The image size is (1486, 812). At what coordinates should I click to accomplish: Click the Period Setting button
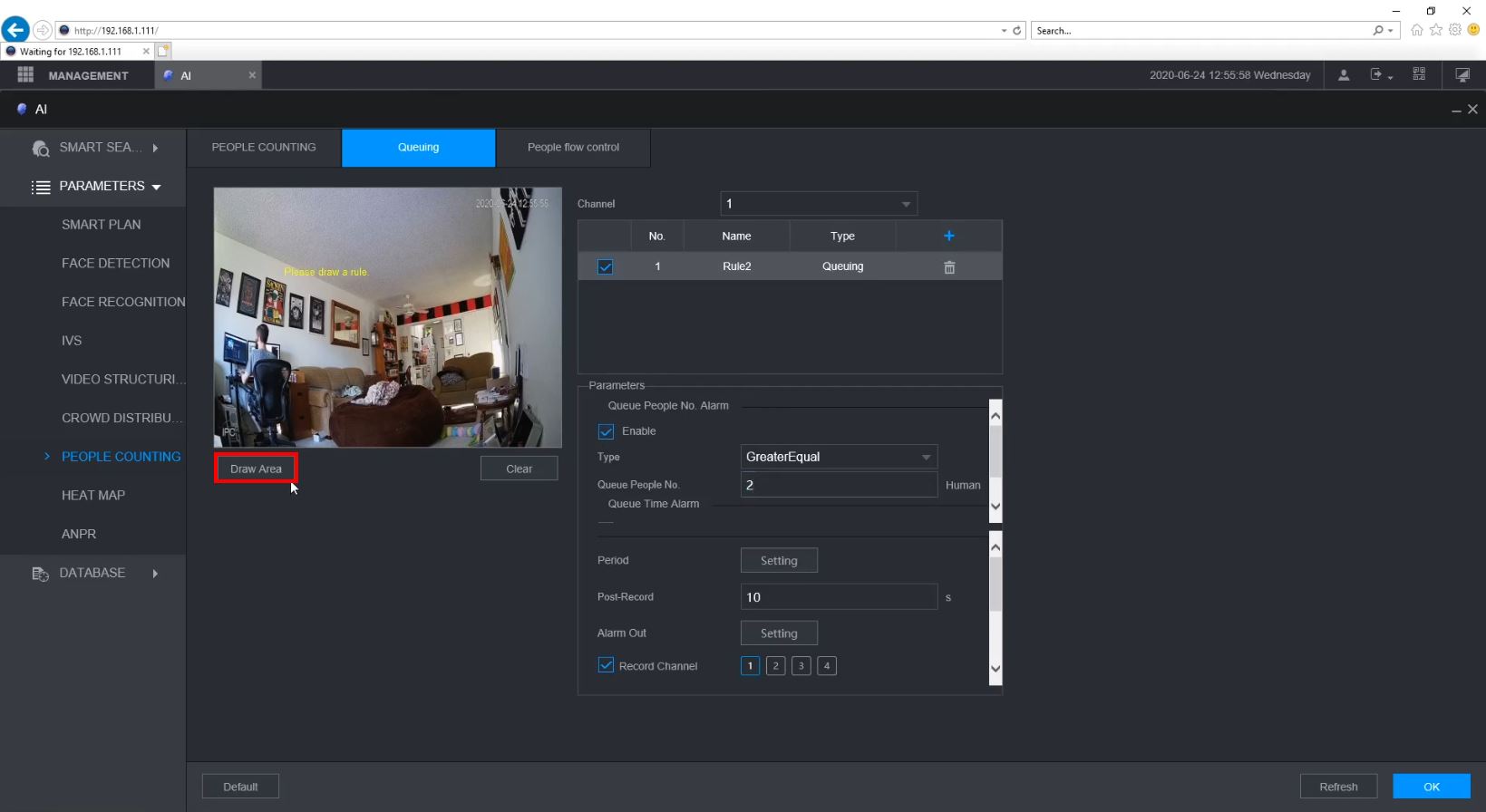point(779,561)
